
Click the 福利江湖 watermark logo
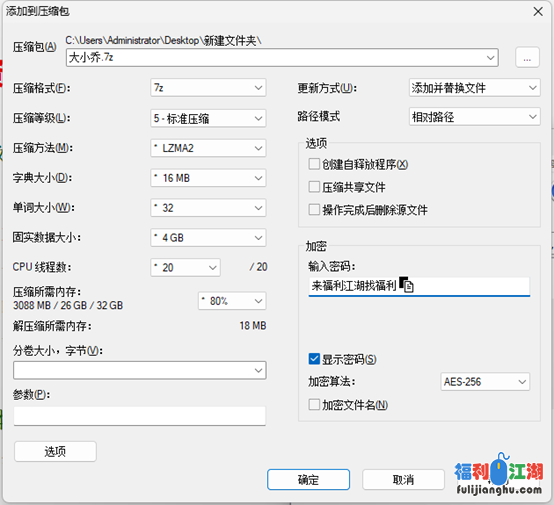pos(499,474)
